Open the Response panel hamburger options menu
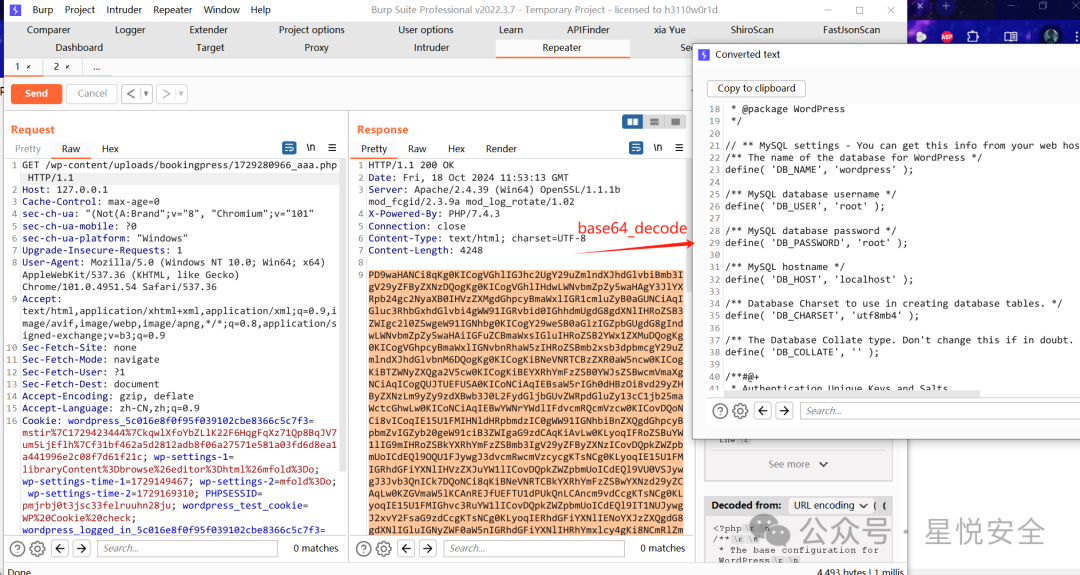This screenshot has width=1080, height=575. coord(679,148)
